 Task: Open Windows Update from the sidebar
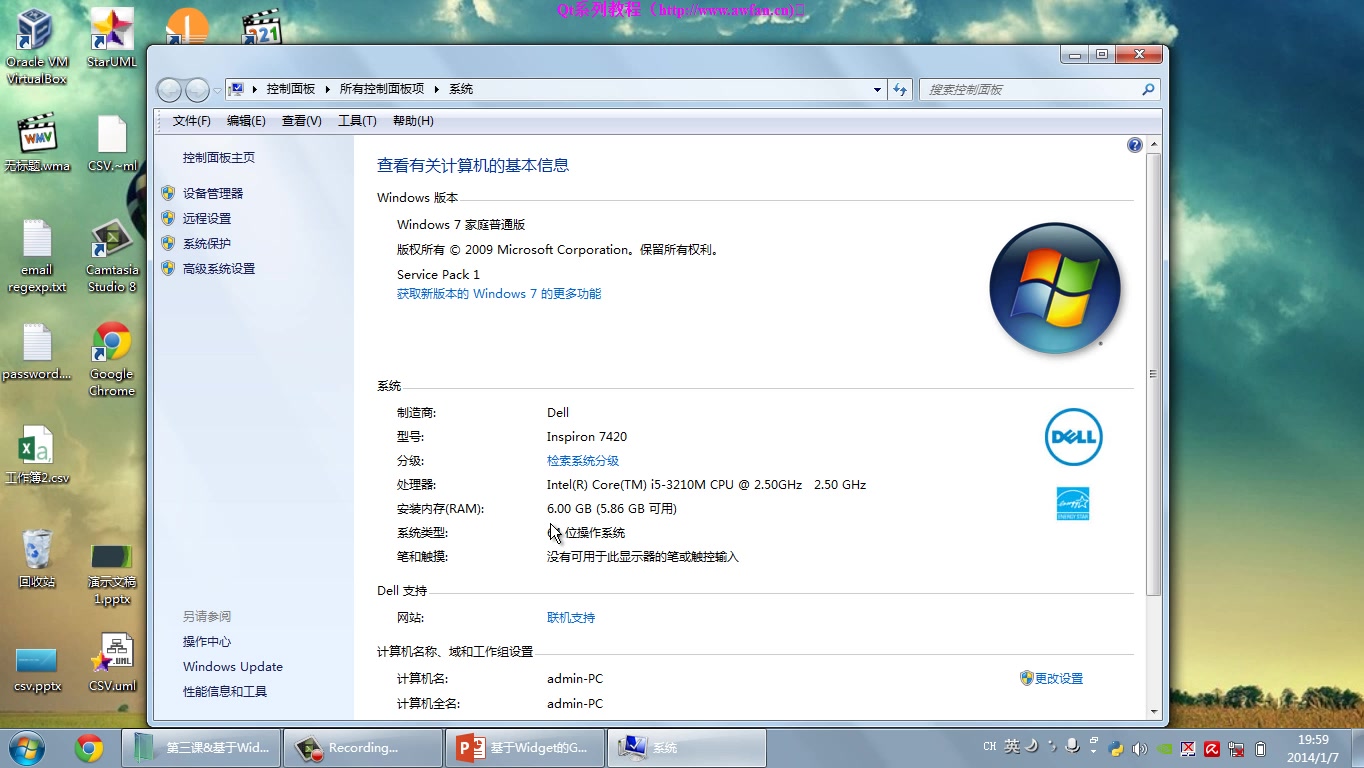[x=232, y=666]
